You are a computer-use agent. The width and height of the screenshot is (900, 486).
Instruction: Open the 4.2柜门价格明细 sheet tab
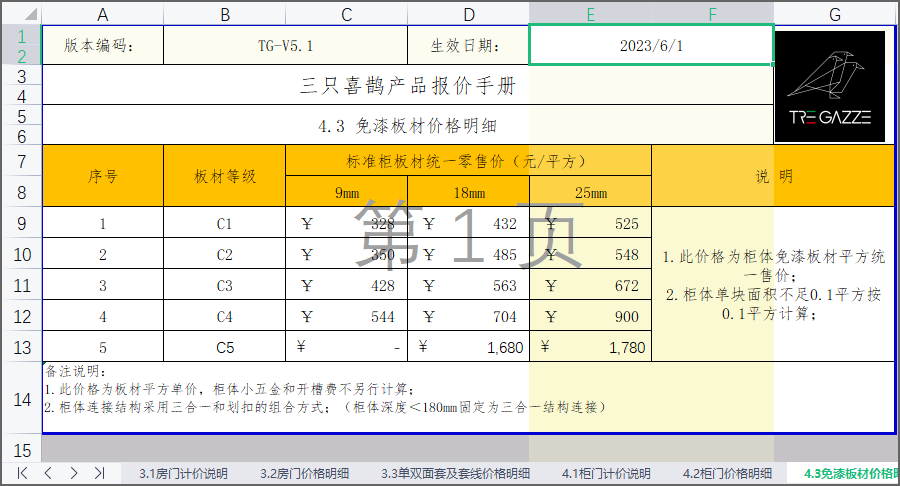(727, 474)
